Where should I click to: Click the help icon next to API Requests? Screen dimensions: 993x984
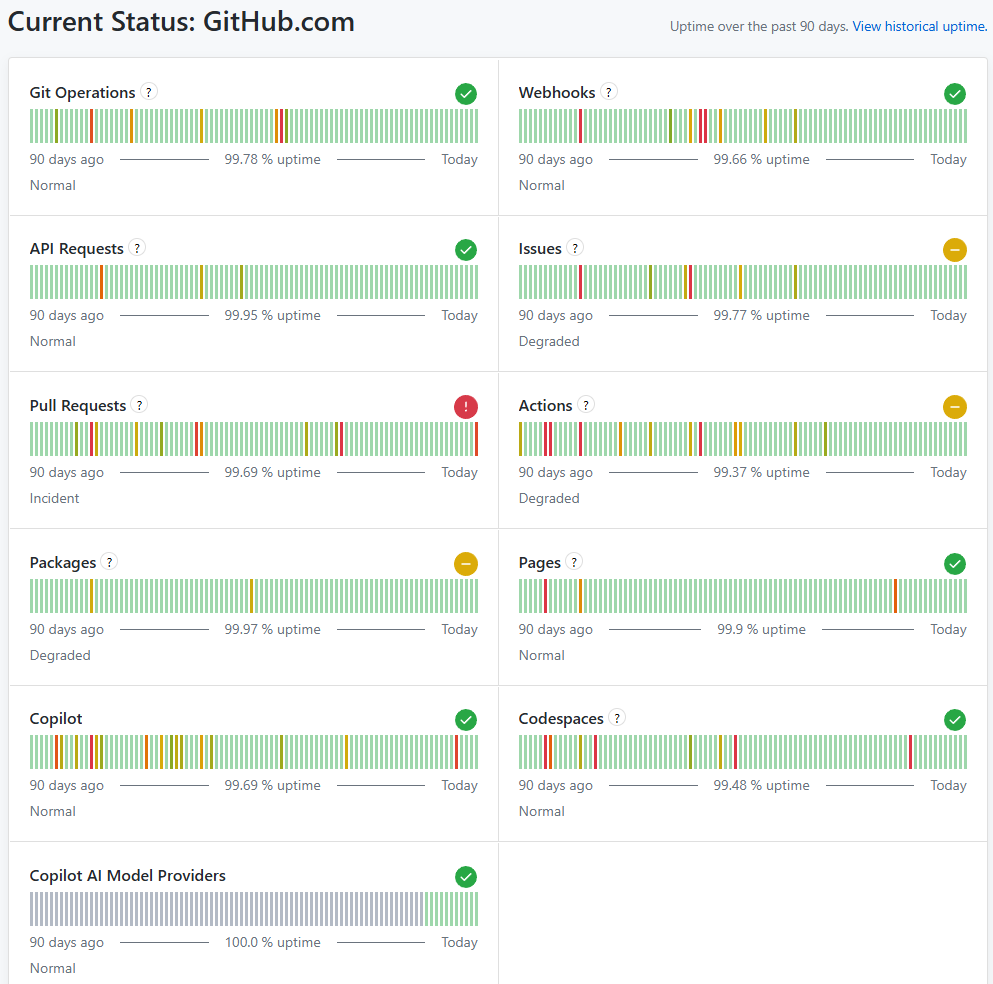tap(137, 248)
